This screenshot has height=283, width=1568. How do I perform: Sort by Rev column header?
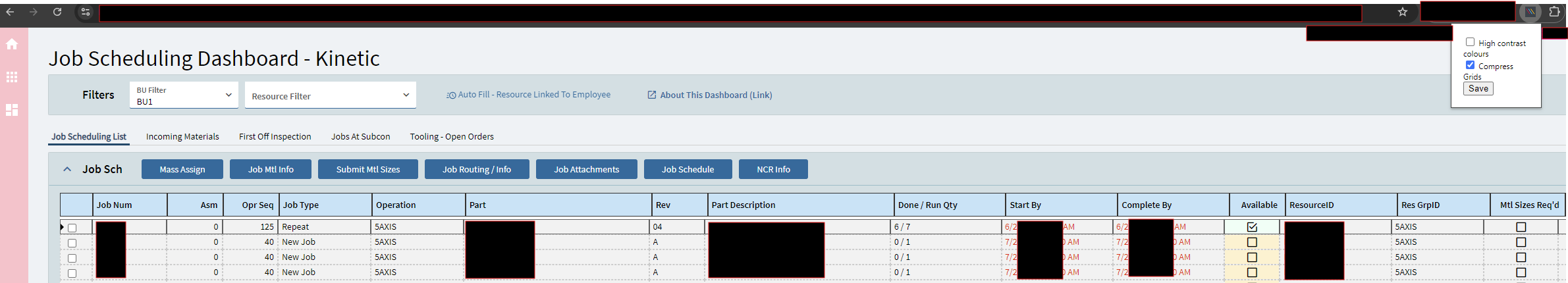tap(680, 205)
